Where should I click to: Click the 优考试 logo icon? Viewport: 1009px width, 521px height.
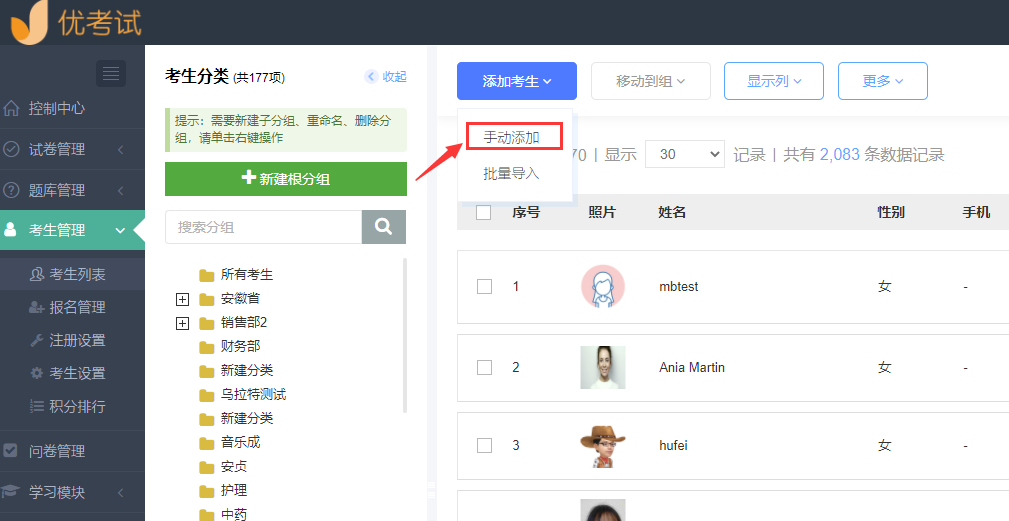point(29,23)
